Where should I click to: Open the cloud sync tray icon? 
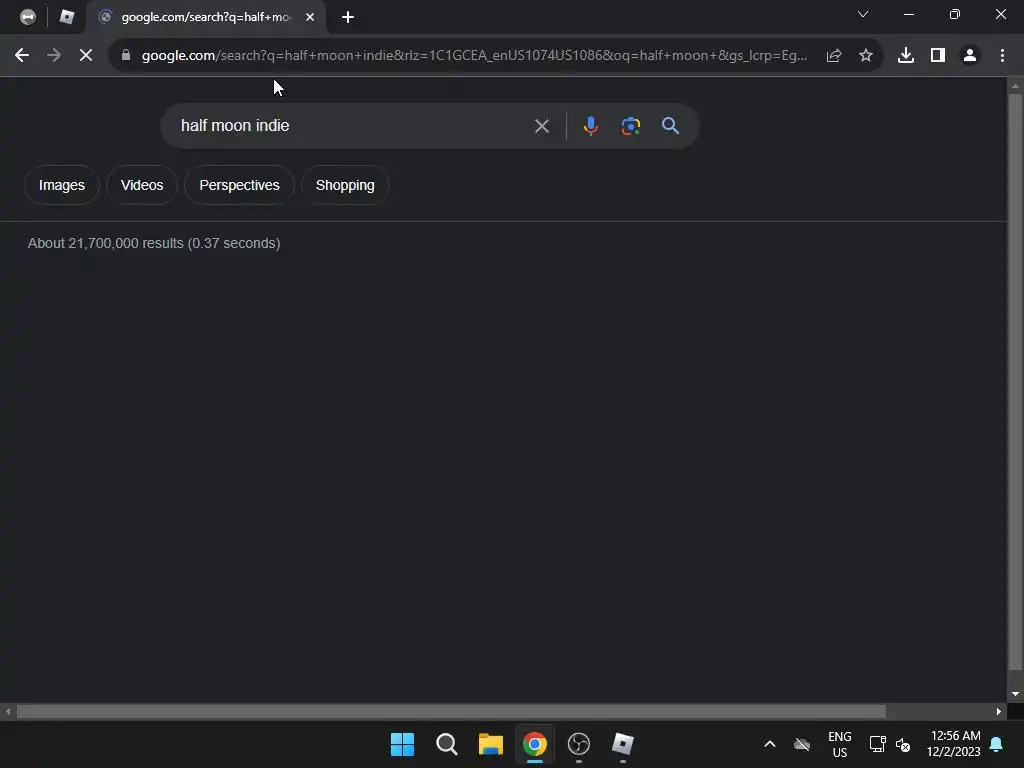tap(802, 744)
